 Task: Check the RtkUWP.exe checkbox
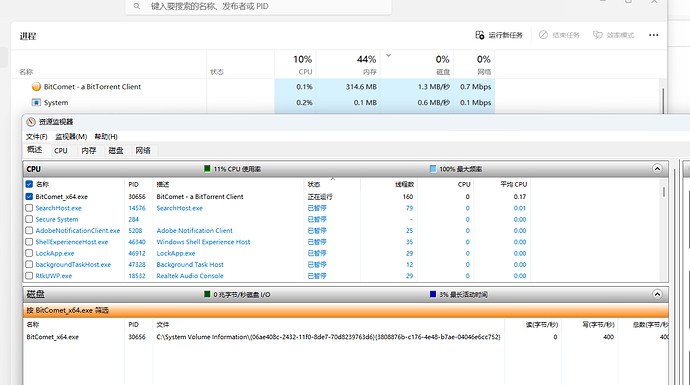point(29,276)
